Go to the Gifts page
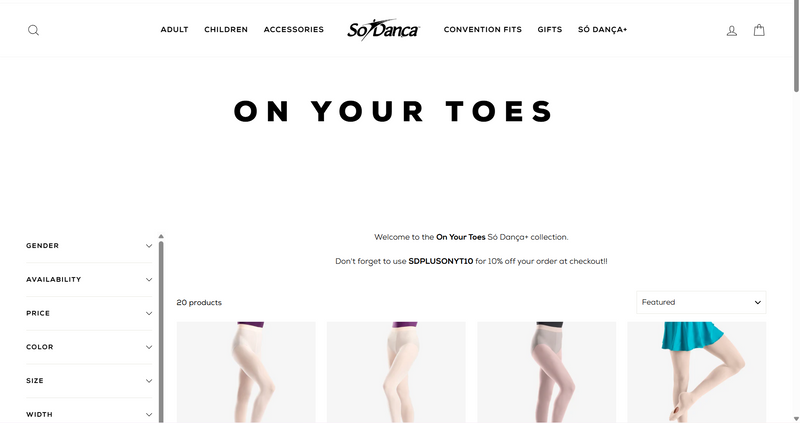The width and height of the screenshot is (800, 423). [549, 30]
